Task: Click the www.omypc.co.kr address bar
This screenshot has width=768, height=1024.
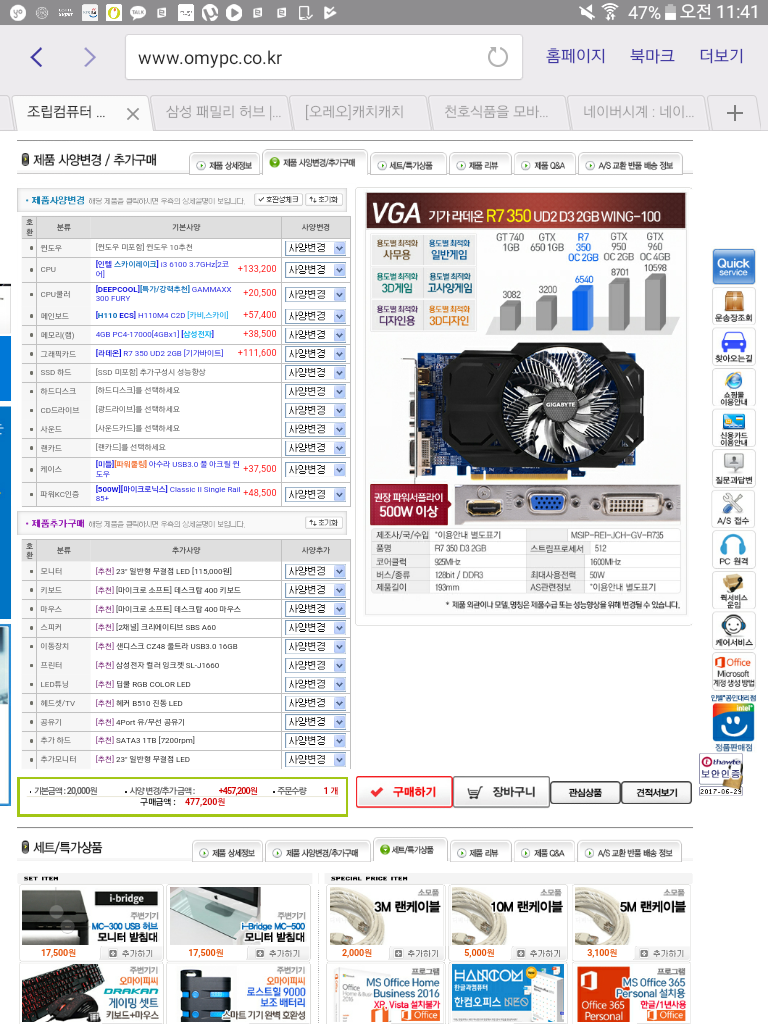Action: point(324,57)
